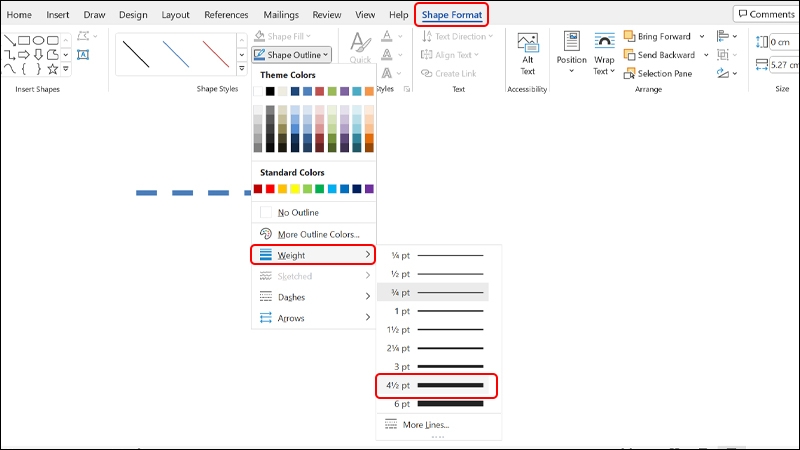The height and width of the screenshot is (450, 800).
Task: Open the Selection Pane
Action: (658, 73)
